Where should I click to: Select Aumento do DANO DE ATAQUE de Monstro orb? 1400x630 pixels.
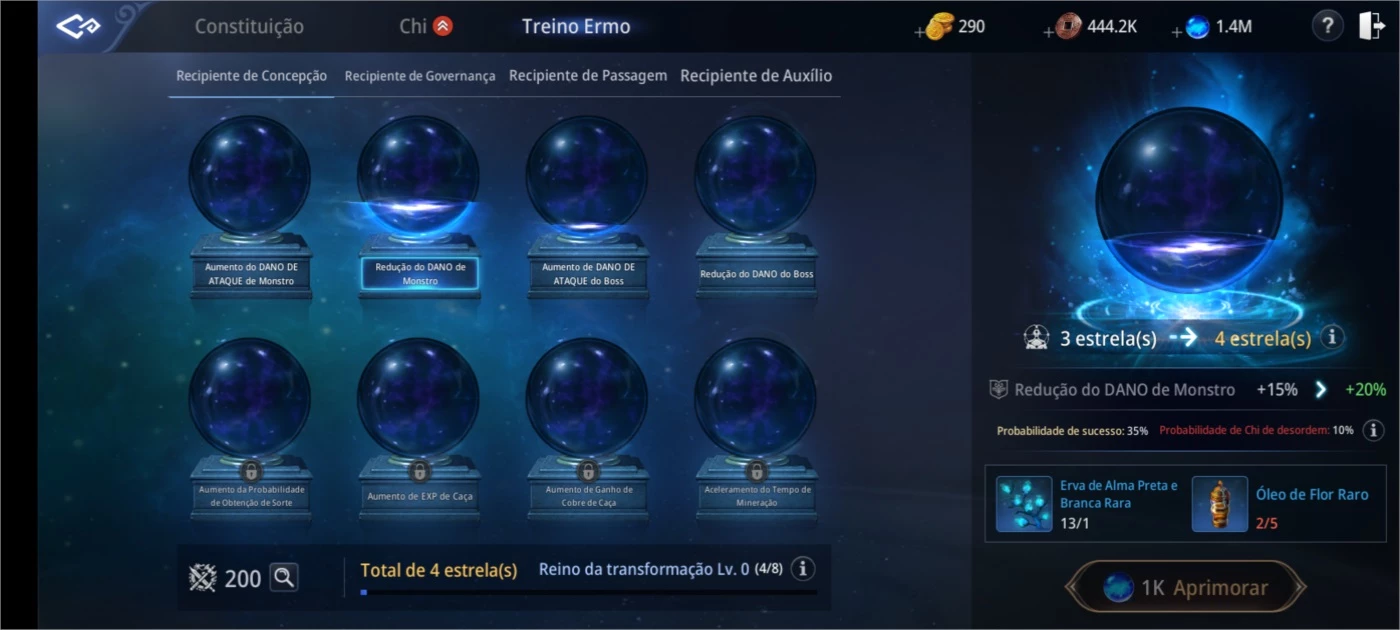click(250, 207)
